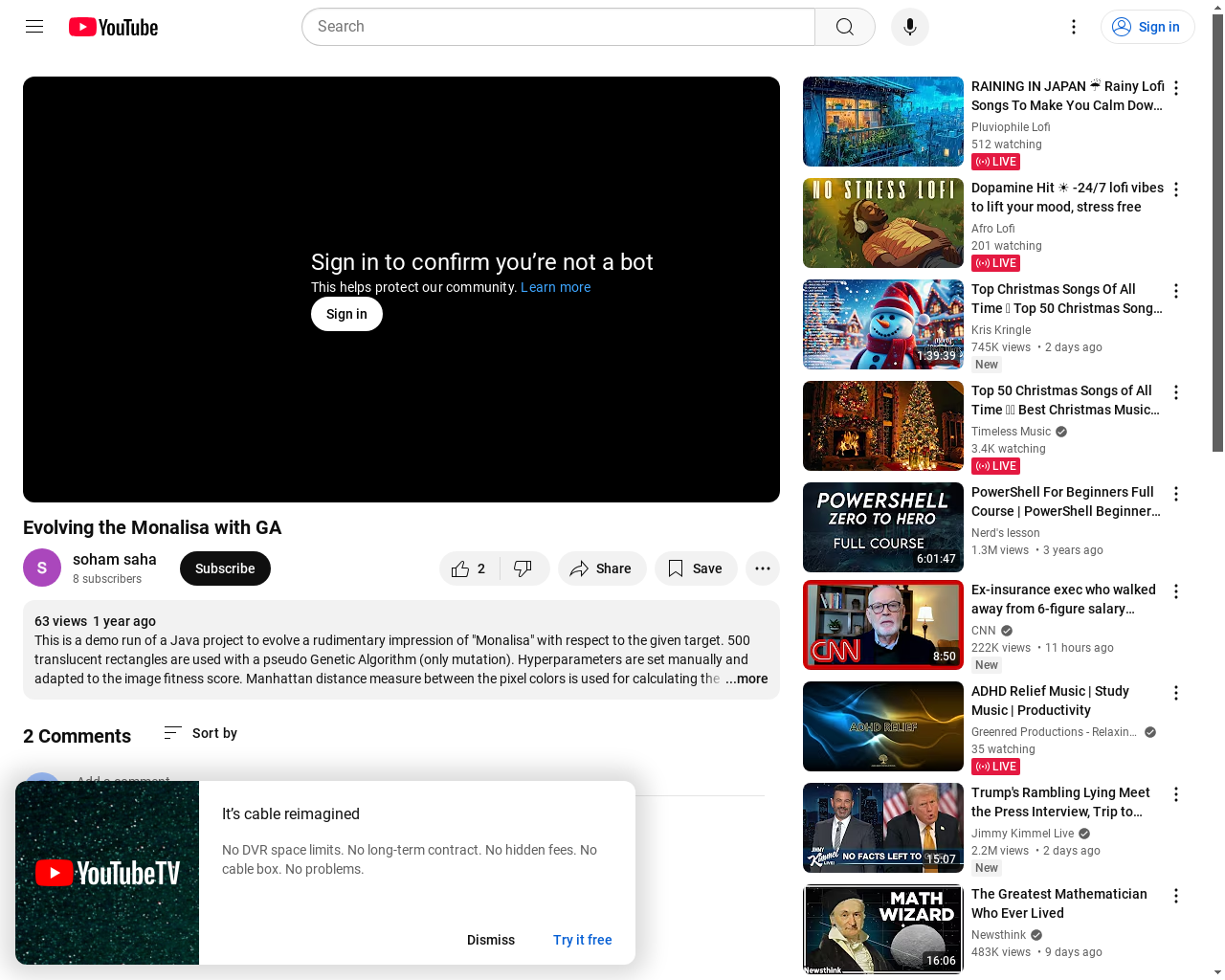
Task: Click Try it free for YouTube TV
Action: 582,940
